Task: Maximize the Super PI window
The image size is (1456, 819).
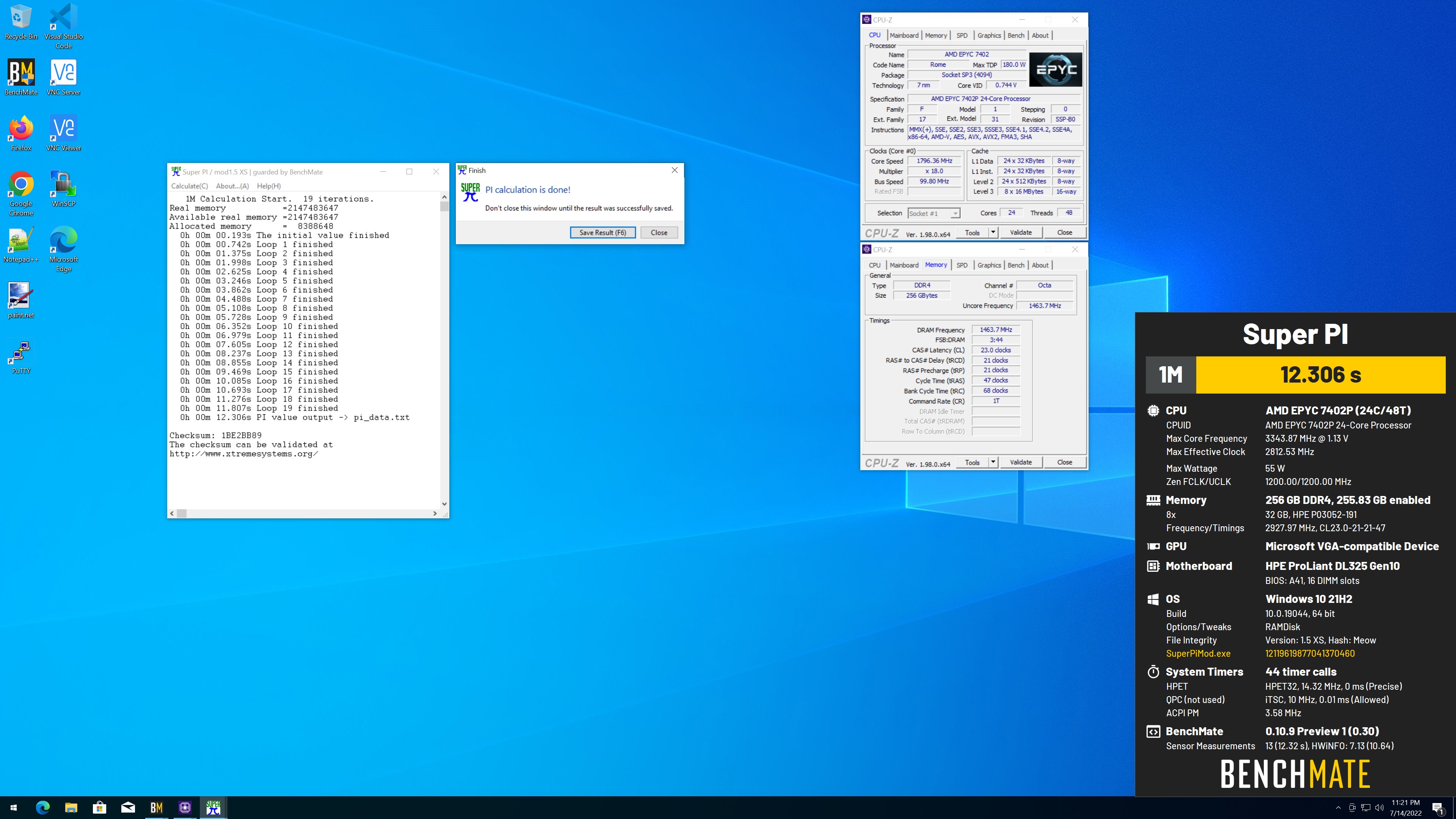Action: 409,172
